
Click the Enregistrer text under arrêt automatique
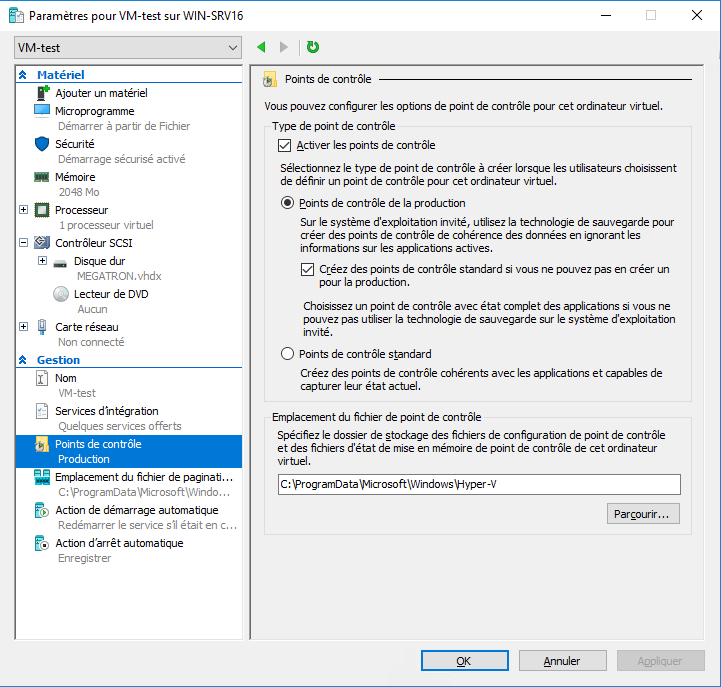[85, 558]
